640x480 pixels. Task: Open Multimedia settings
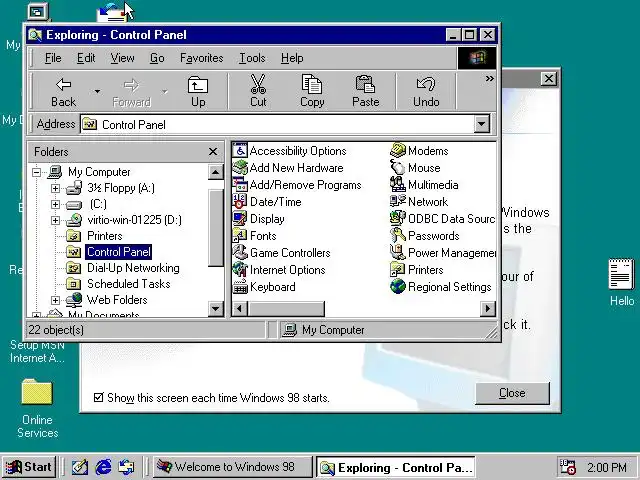coord(424,185)
